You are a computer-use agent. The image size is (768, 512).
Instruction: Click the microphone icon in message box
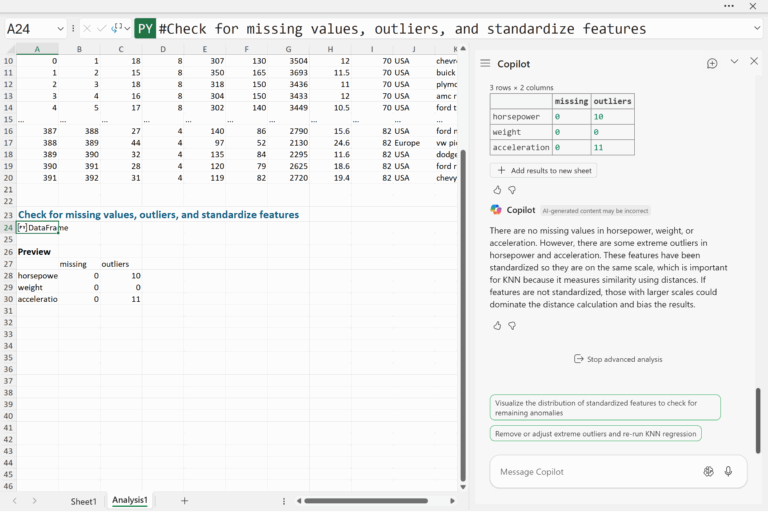(728, 471)
